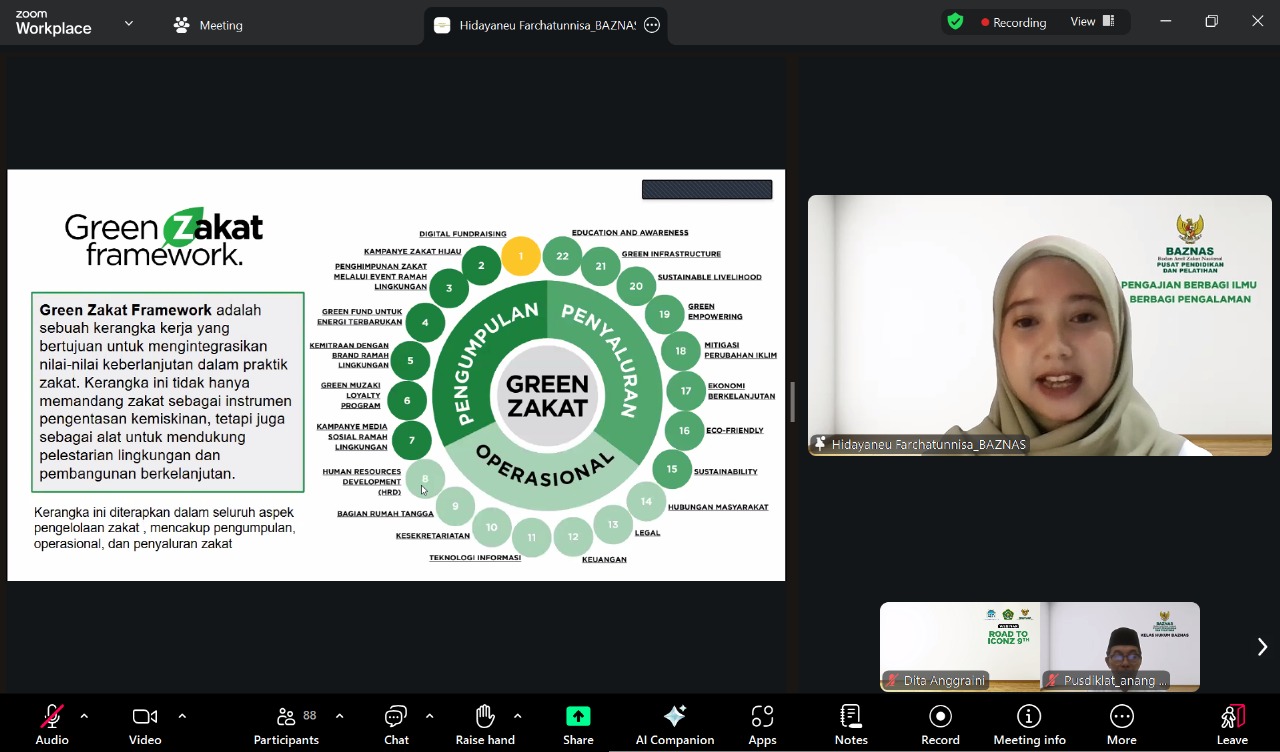The width and height of the screenshot is (1280, 752).
Task: Open AI Companion
Action: 675,724
